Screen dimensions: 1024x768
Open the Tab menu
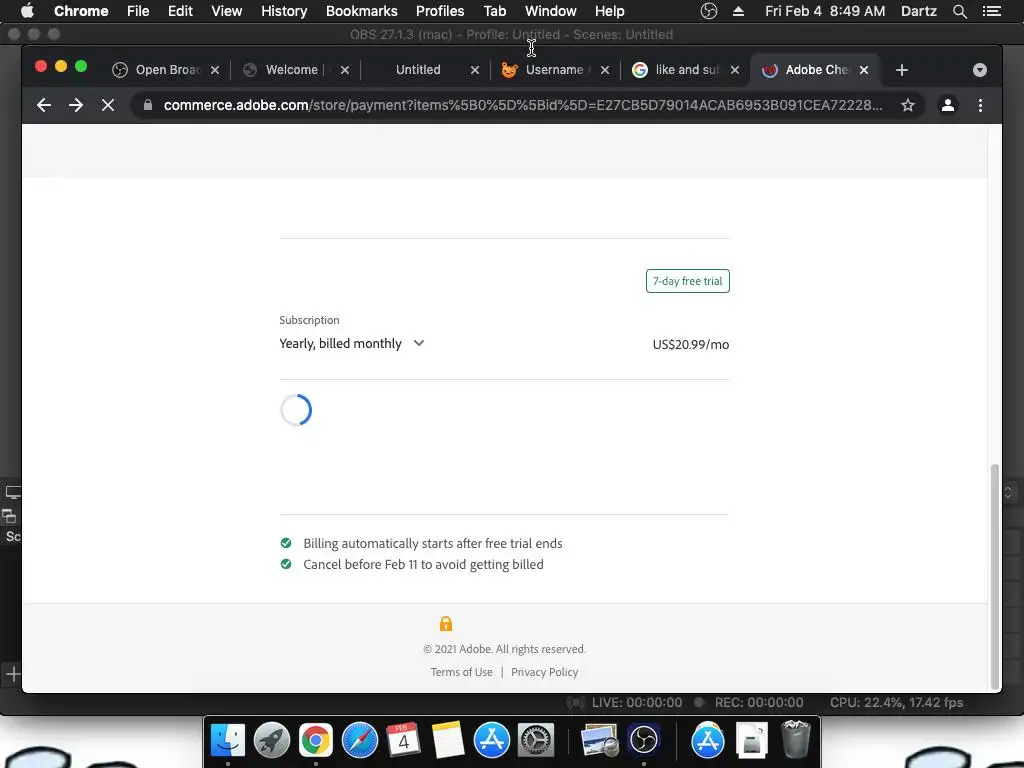coord(494,11)
